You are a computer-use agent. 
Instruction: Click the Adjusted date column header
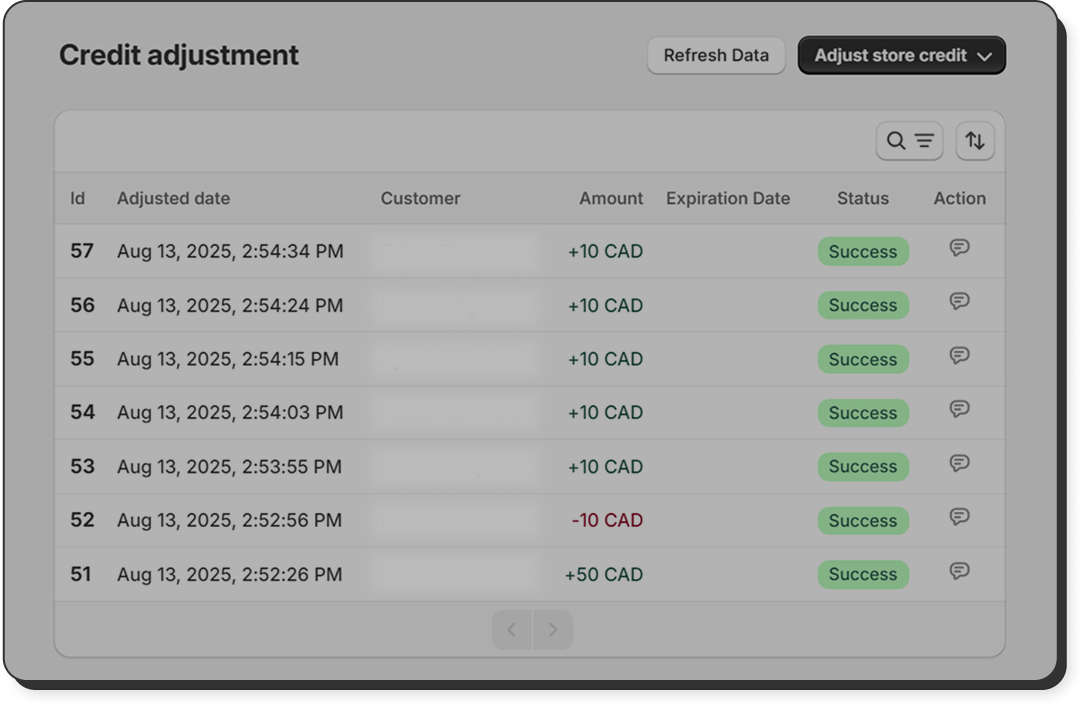pos(173,198)
